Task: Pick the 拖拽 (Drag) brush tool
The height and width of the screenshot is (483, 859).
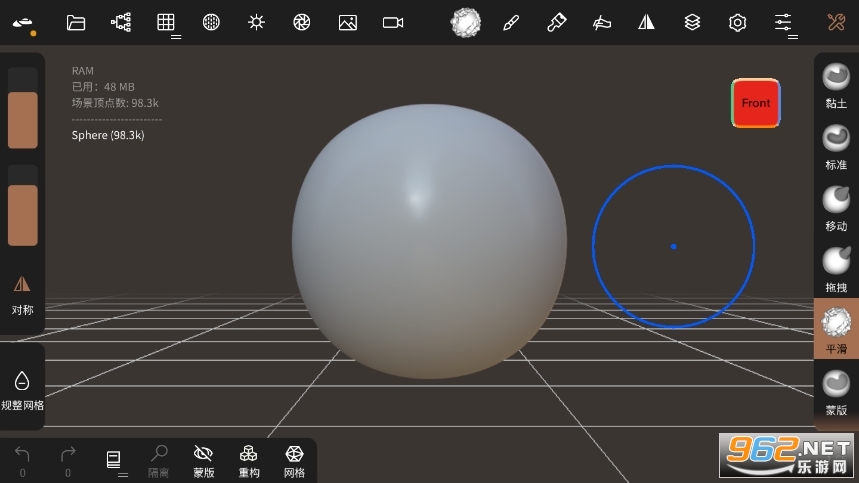Action: (835, 268)
